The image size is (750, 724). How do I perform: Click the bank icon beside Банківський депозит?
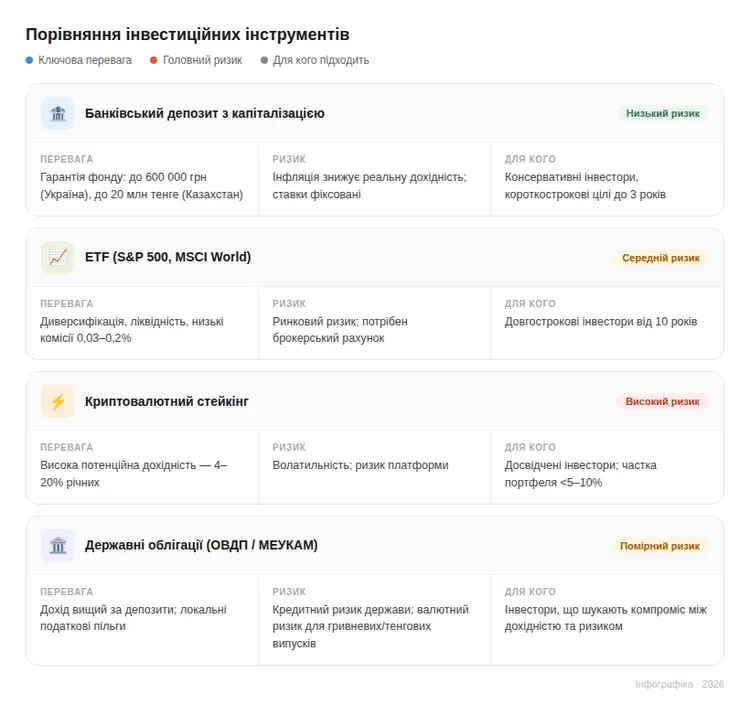pyautogui.click(x=58, y=113)
